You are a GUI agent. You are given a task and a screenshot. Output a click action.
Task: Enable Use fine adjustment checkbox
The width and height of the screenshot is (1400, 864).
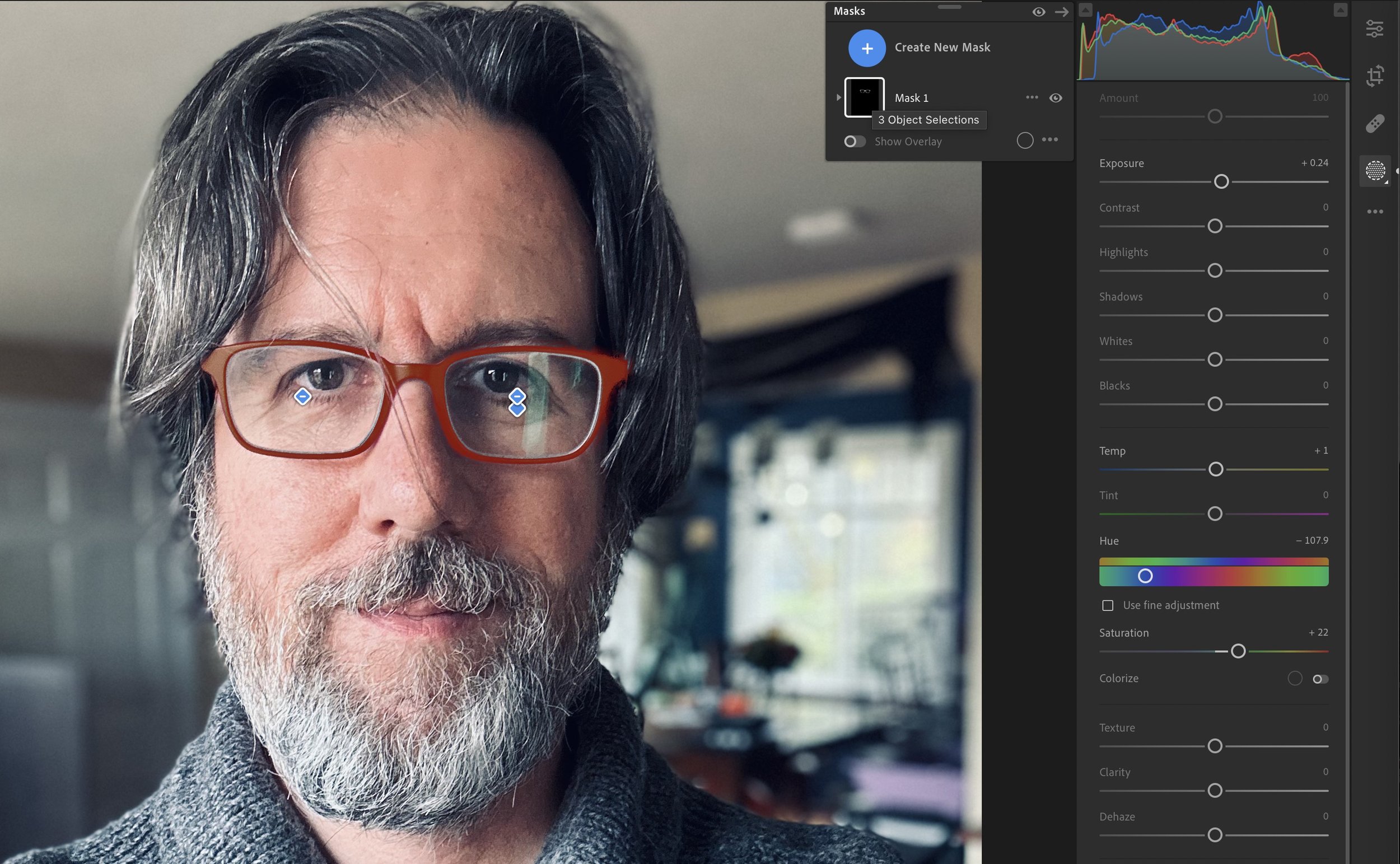[1108, 606]
